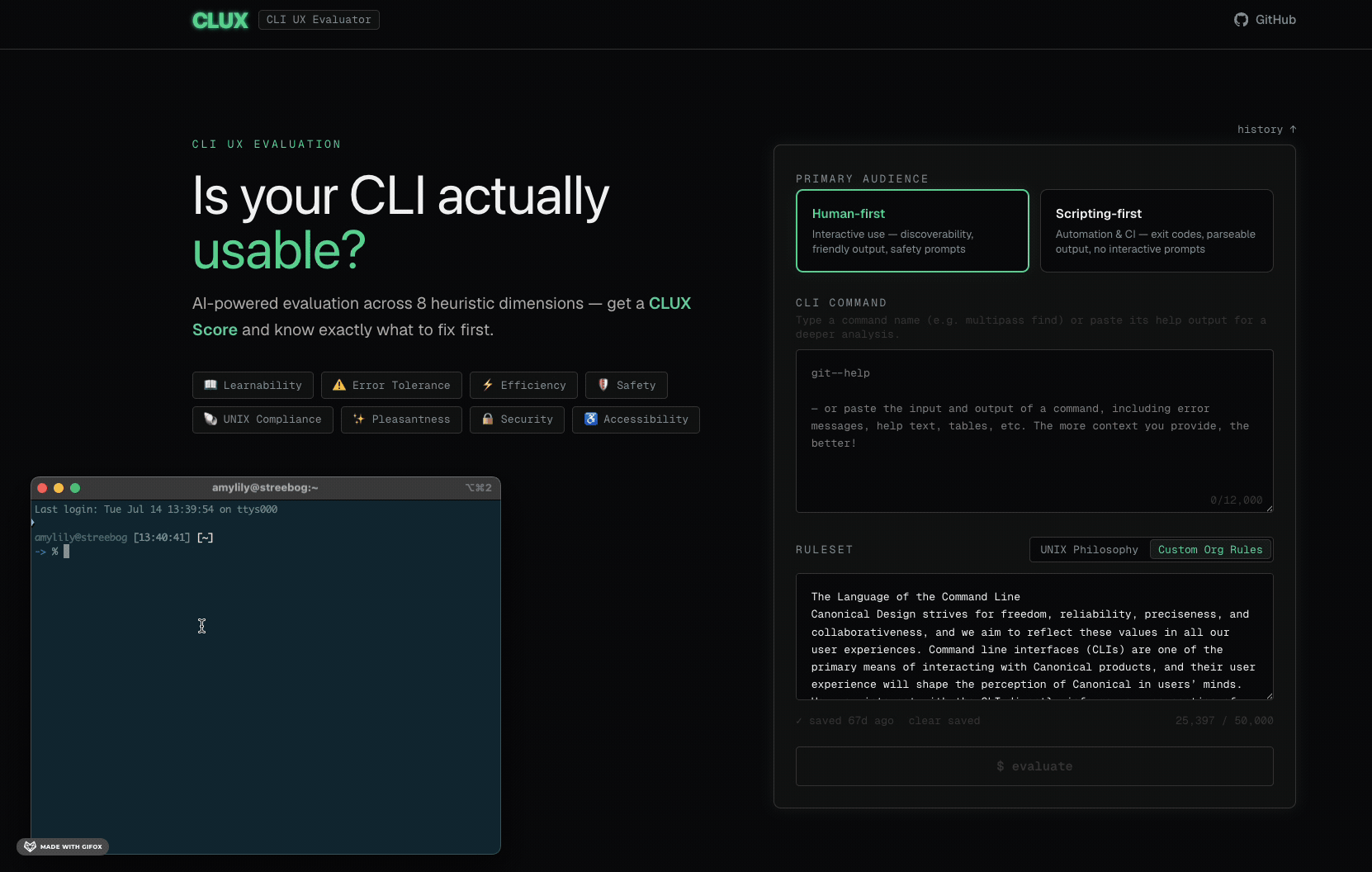Click the UNIX Compliance shell icon
This screenshot has width=1372, height=872.
point(211,419)
